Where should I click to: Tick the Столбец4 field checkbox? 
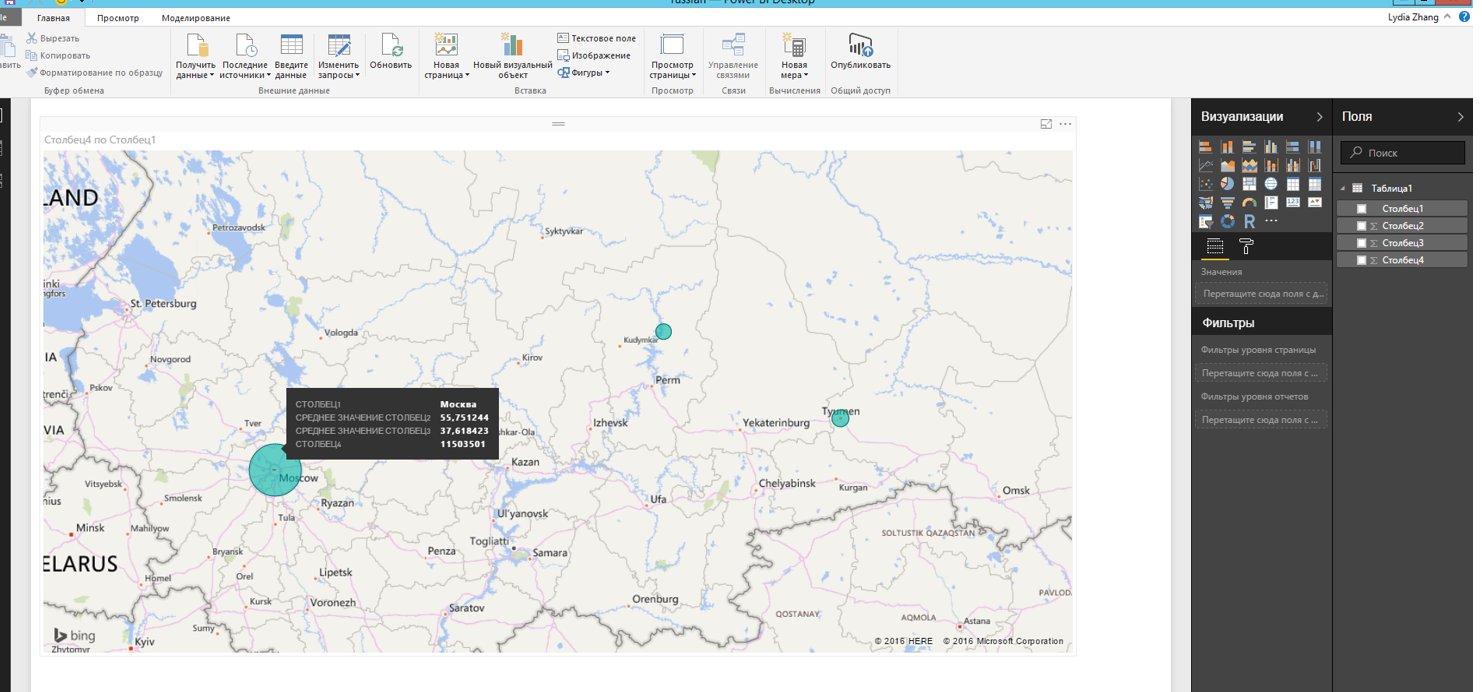pos(1361,260)
